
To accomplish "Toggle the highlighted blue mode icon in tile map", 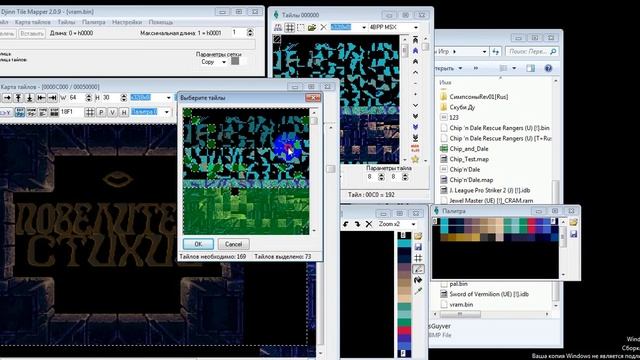I will tap(20, 112).
